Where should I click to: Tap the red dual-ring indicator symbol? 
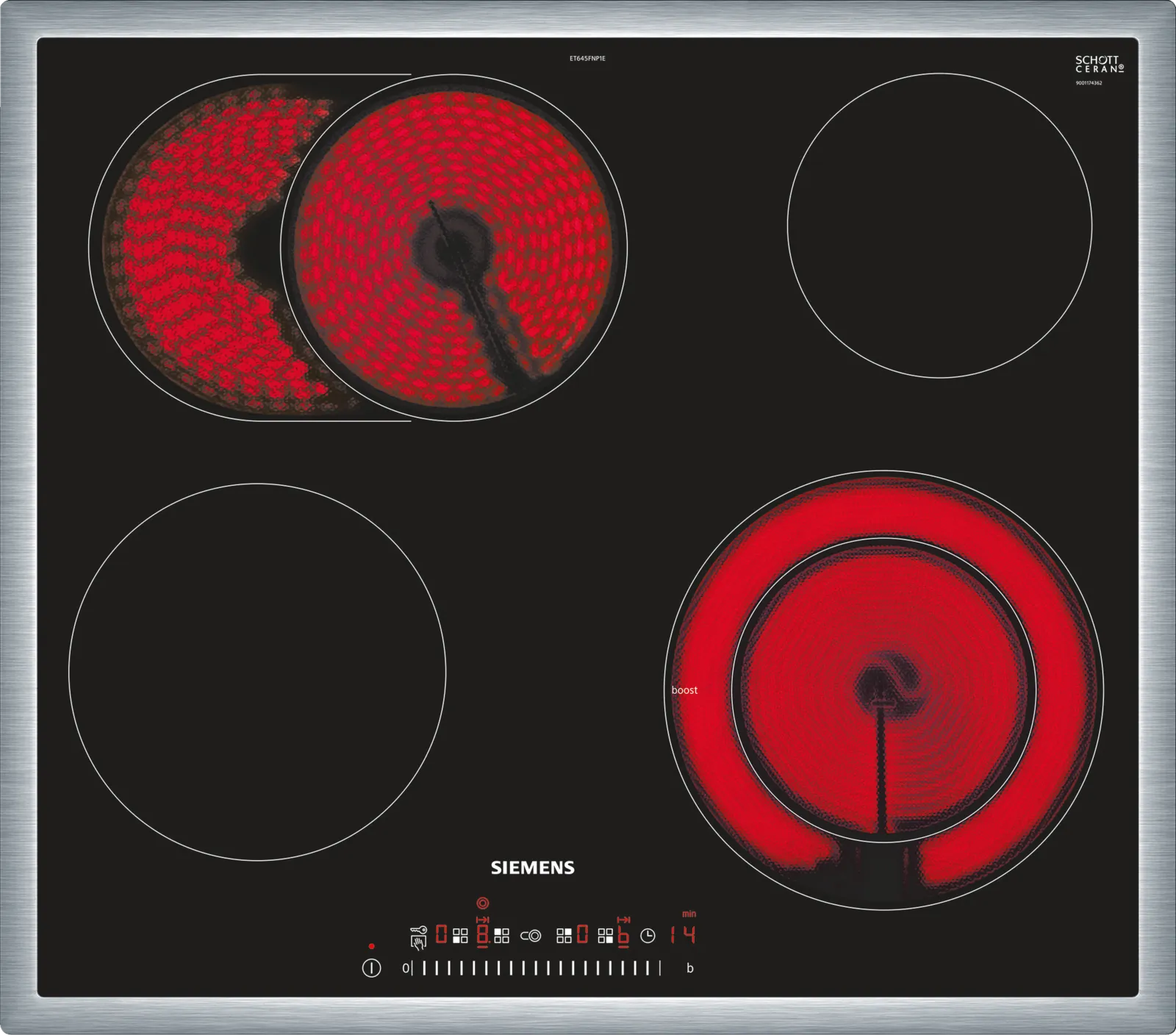(x=482, y=903)
